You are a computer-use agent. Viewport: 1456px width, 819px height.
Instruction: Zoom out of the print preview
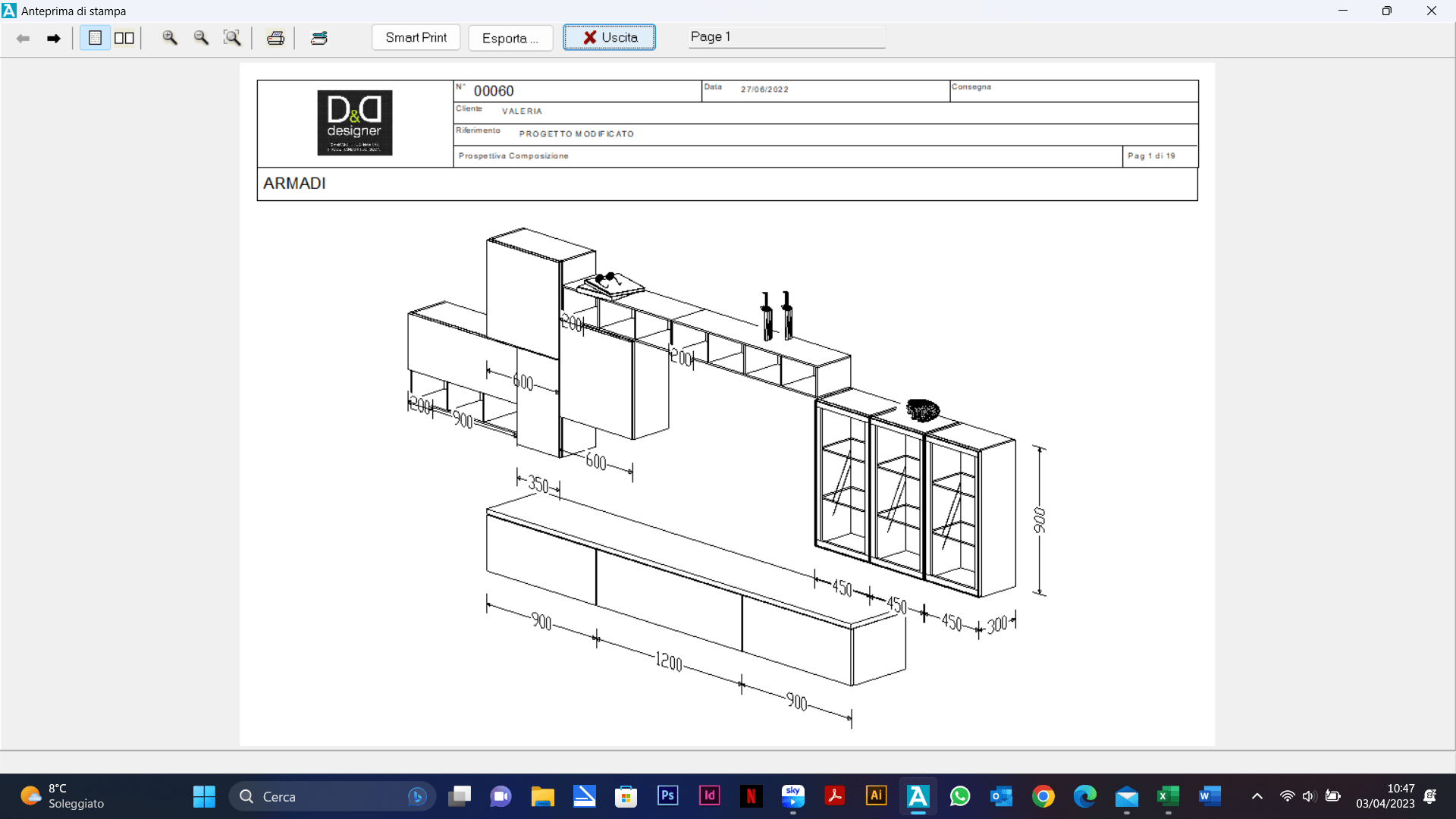[x=201, y=38]
